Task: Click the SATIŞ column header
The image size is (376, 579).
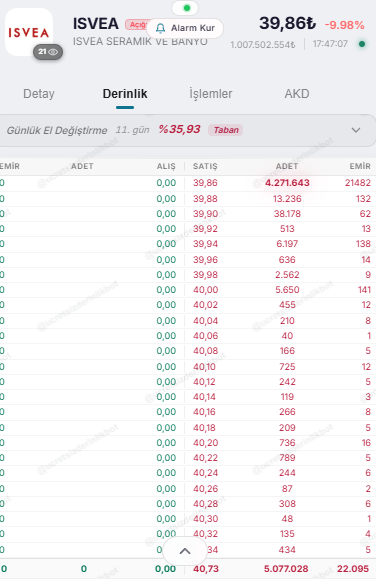Action: pyautogui.click(x=205, y=166)
